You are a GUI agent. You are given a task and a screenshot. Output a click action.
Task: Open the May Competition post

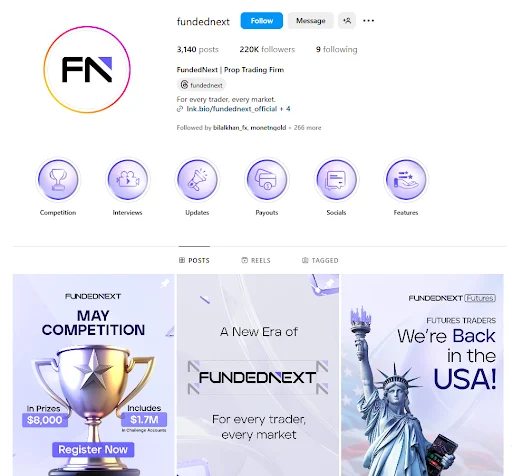pyautogui.click(x=93, y=375)
